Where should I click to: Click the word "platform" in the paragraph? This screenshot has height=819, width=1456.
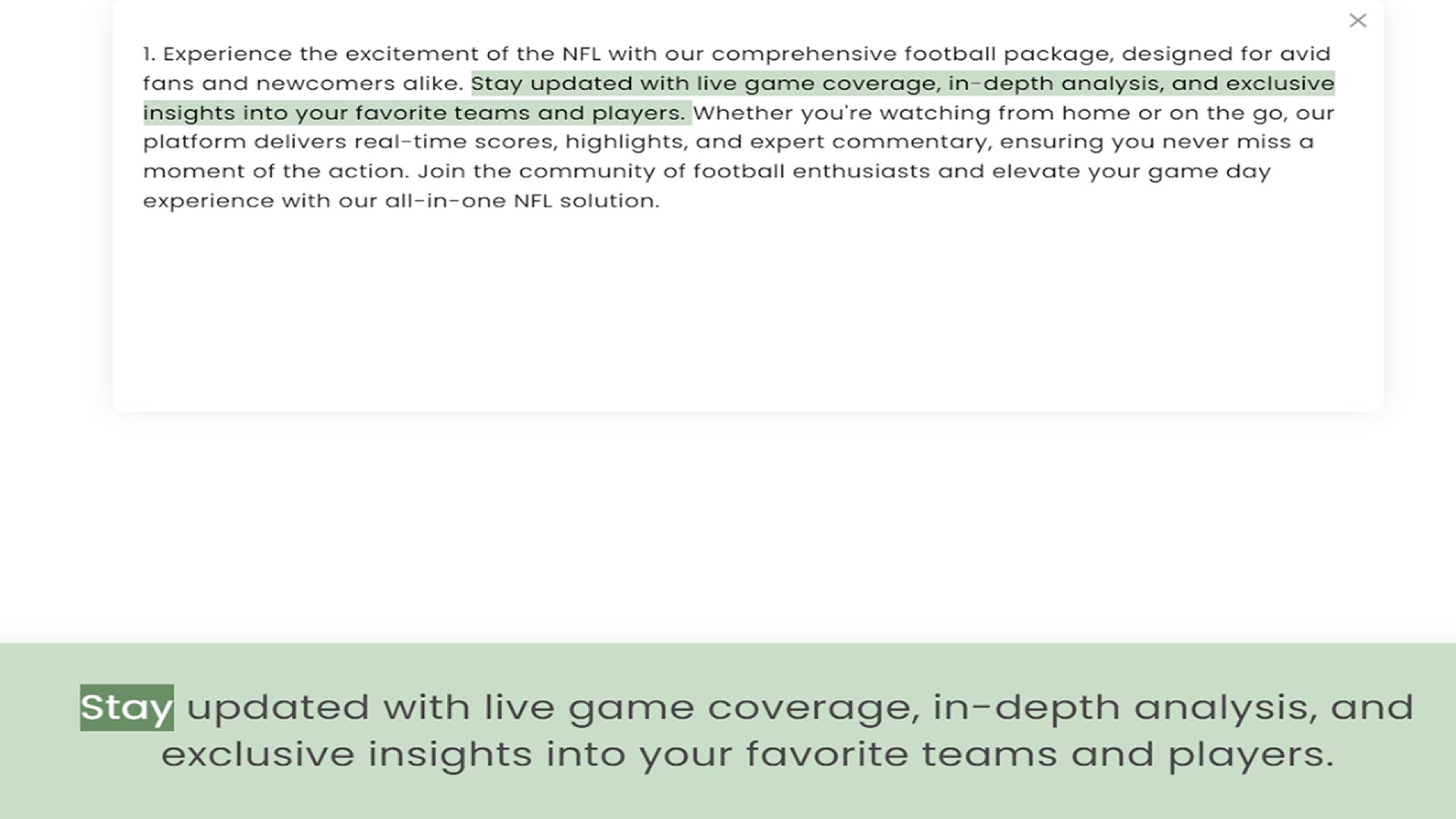[194, 142]
